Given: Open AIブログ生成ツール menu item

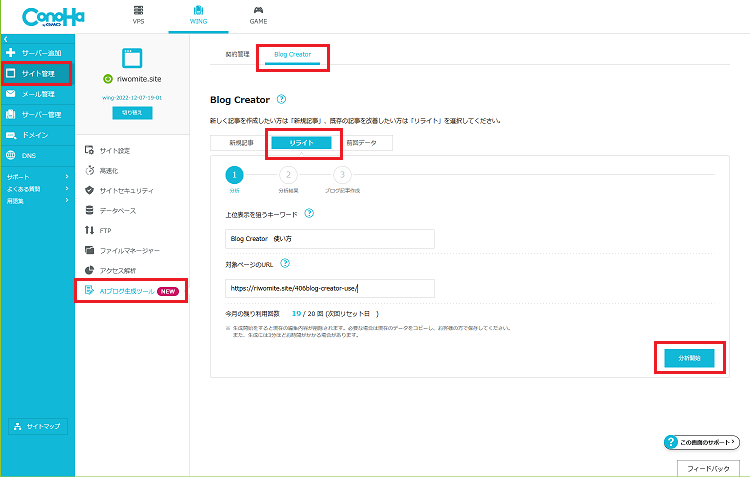Looking at the screenshot, I should [131, 291].
